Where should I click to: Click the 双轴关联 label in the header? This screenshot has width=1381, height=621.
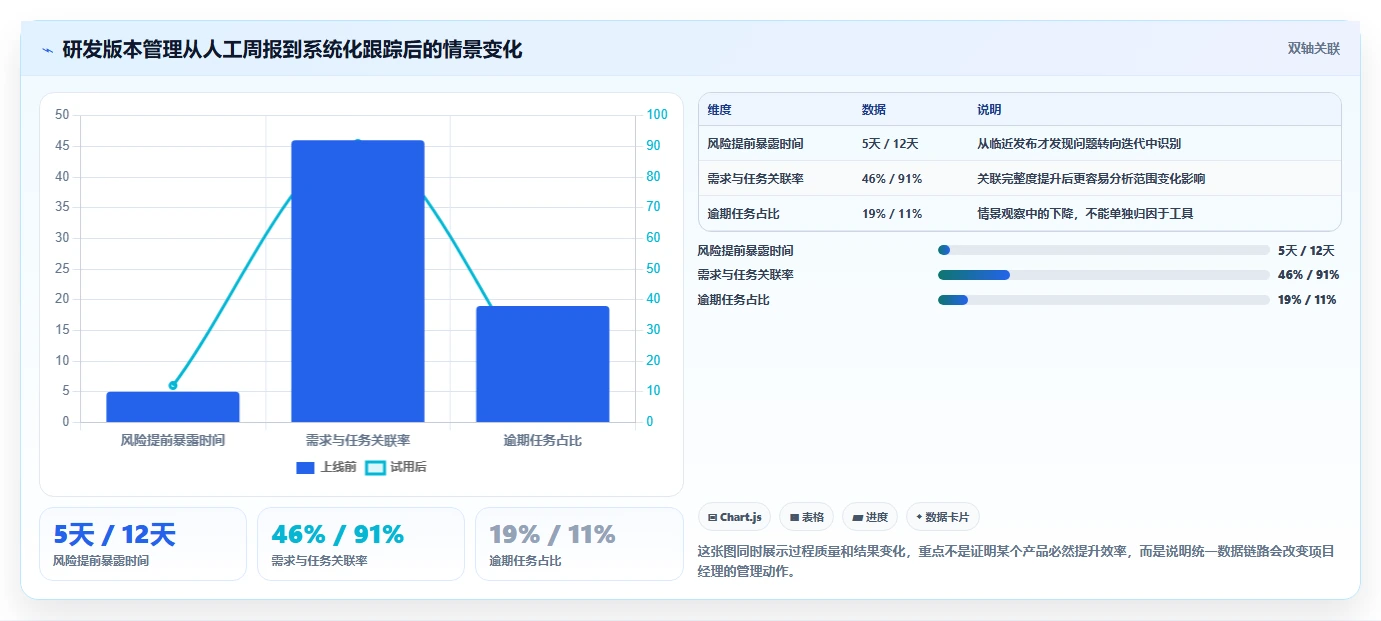point(1313,48)
